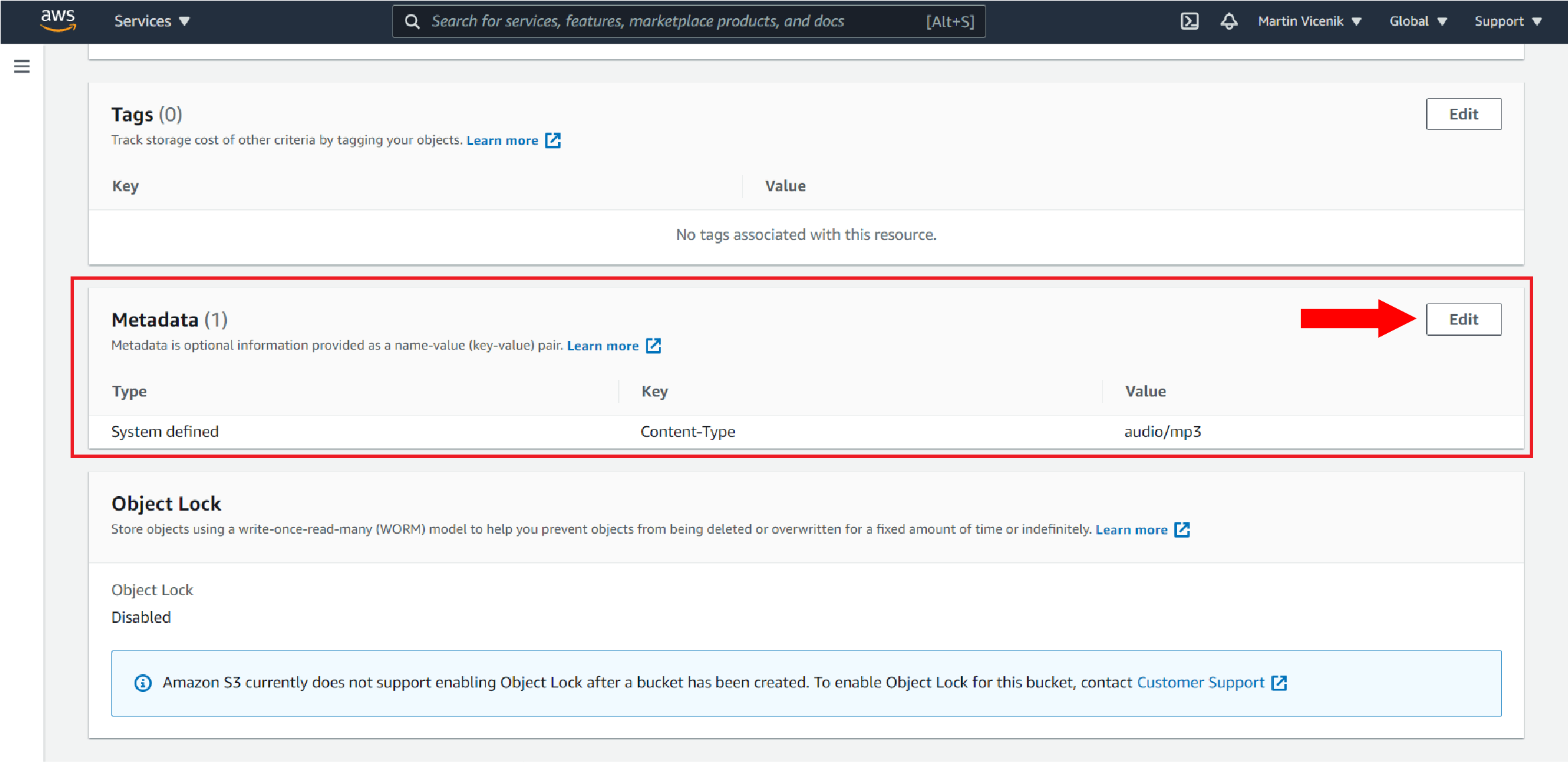Click the external link icon next to Customer Support
Screen dimensions: 1568x762
[1280, 682]
